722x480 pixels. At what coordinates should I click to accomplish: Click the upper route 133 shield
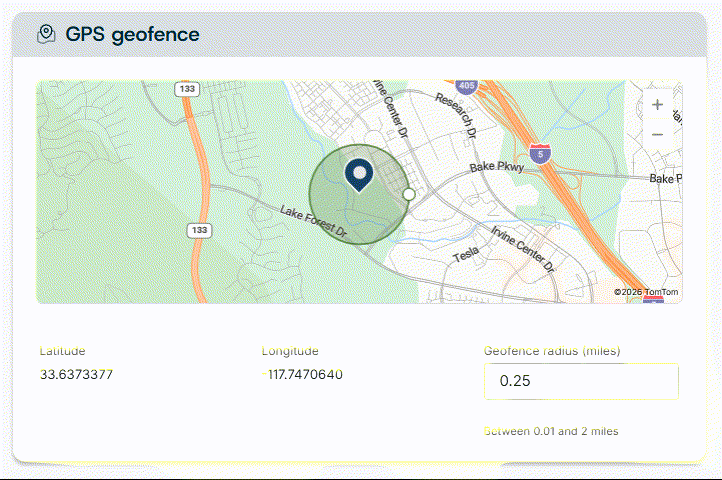tap(187, 89)
